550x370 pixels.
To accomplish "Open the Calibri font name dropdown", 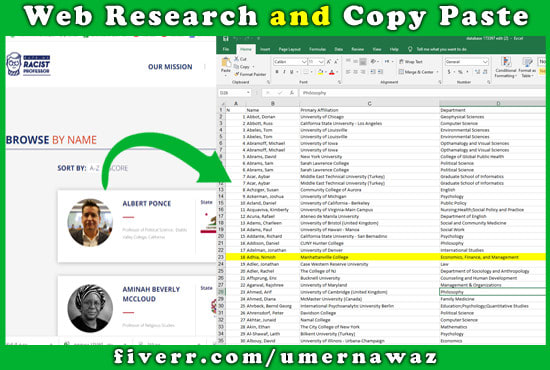I will tap(304, 62).
